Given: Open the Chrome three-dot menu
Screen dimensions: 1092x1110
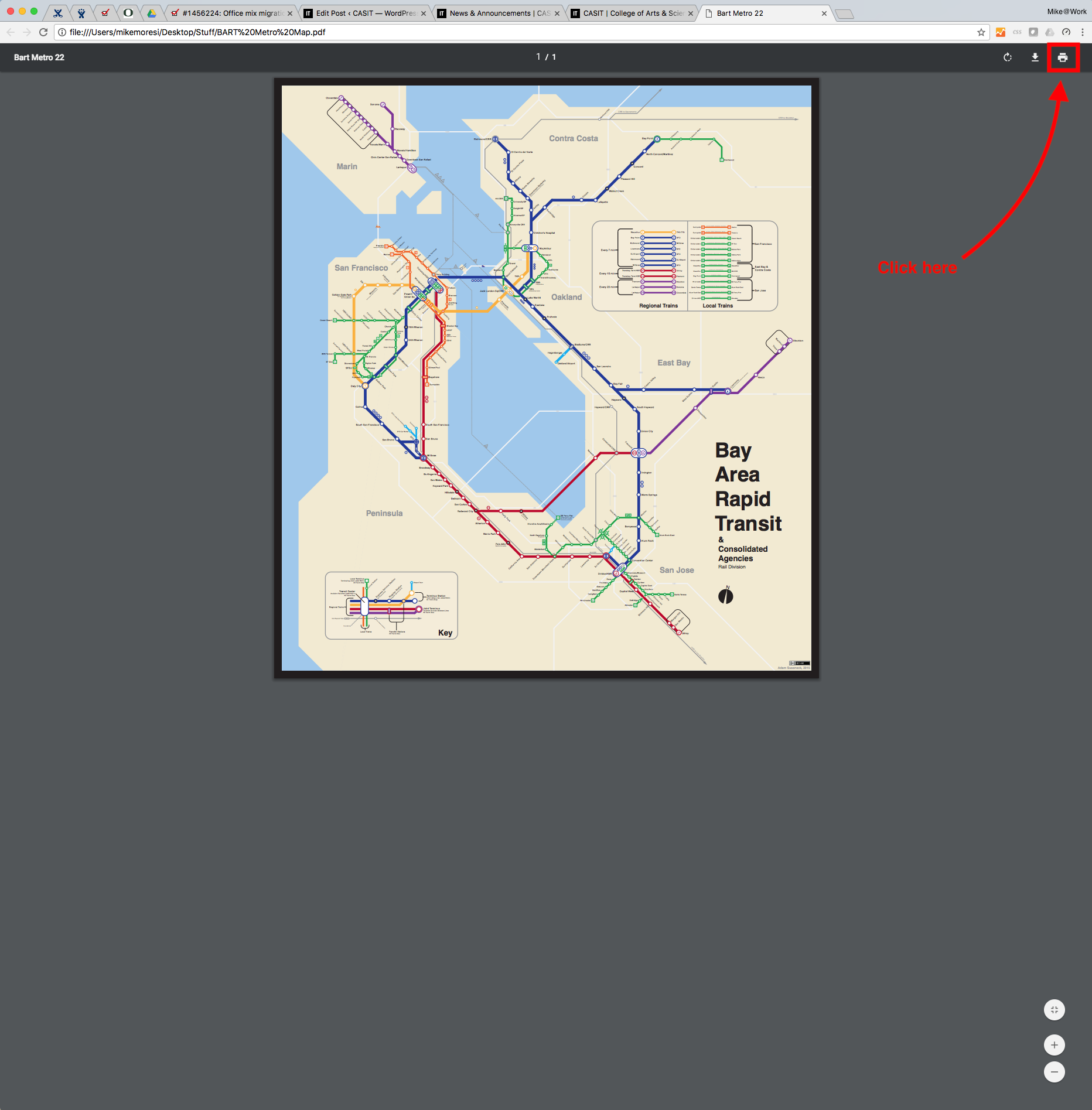Looking at the screenshot, I should 1084,33.
